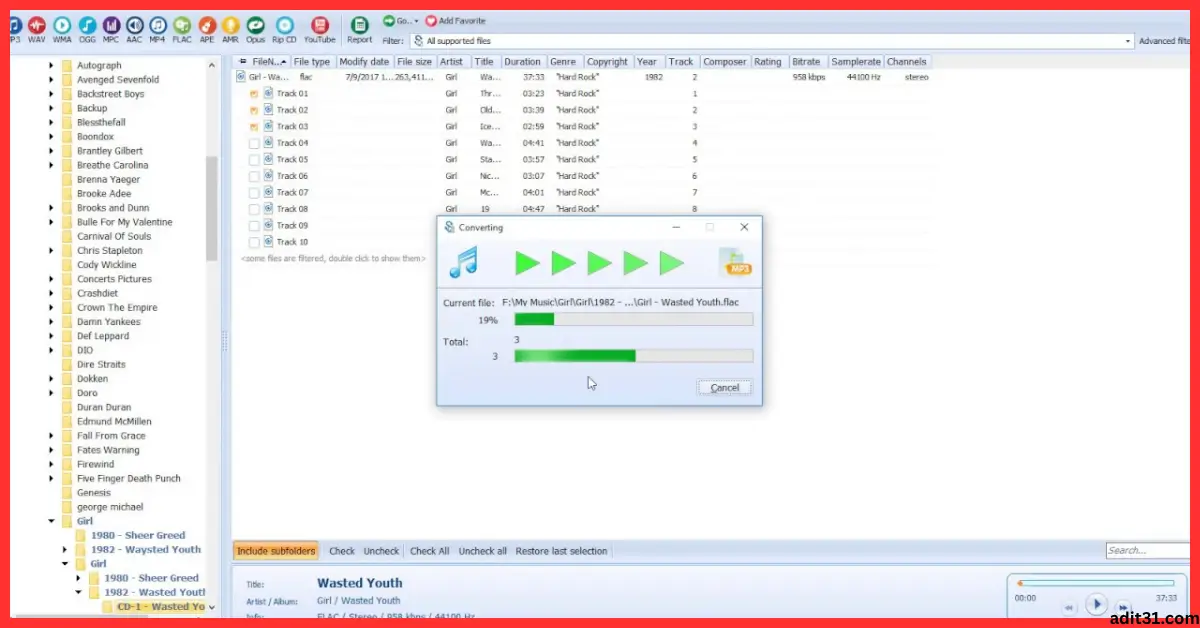Click file icon of Track 07 row
This screenshot has height=628, width=1200.
[268, 192]
